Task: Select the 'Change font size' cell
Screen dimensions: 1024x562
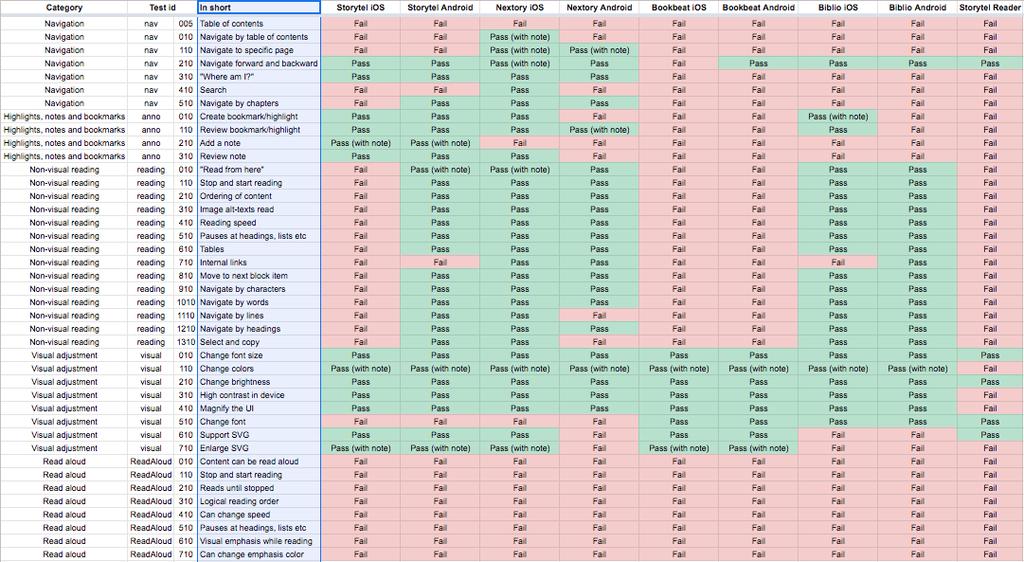Action: coord(259,356)
